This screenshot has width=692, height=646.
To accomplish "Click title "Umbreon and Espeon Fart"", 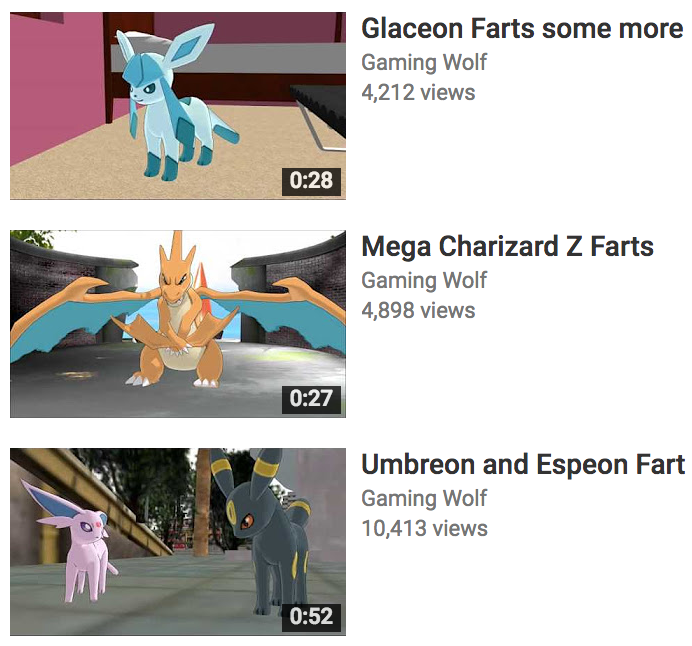I will (523, 465).
